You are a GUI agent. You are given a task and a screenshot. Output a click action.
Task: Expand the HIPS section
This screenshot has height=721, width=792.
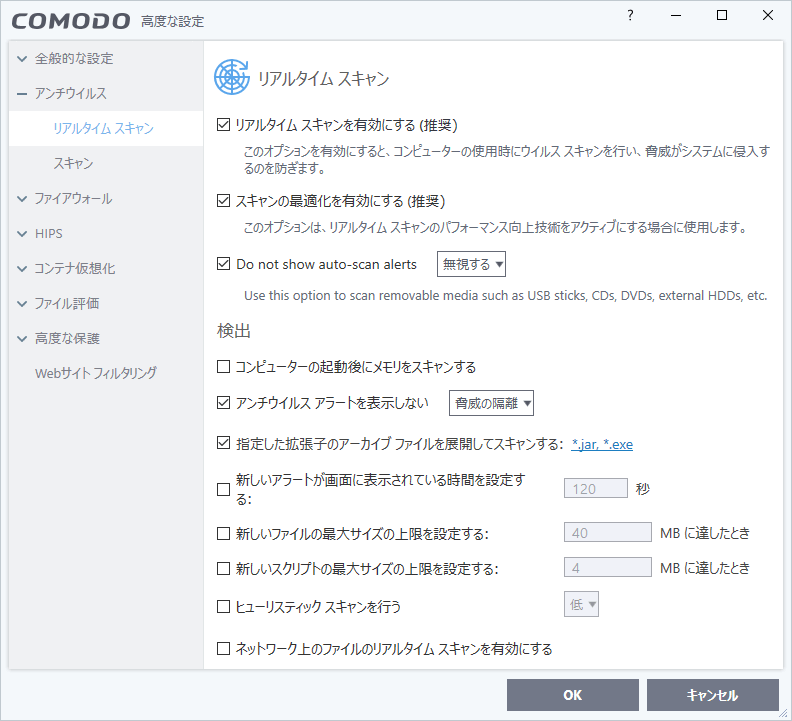[48, 233]
